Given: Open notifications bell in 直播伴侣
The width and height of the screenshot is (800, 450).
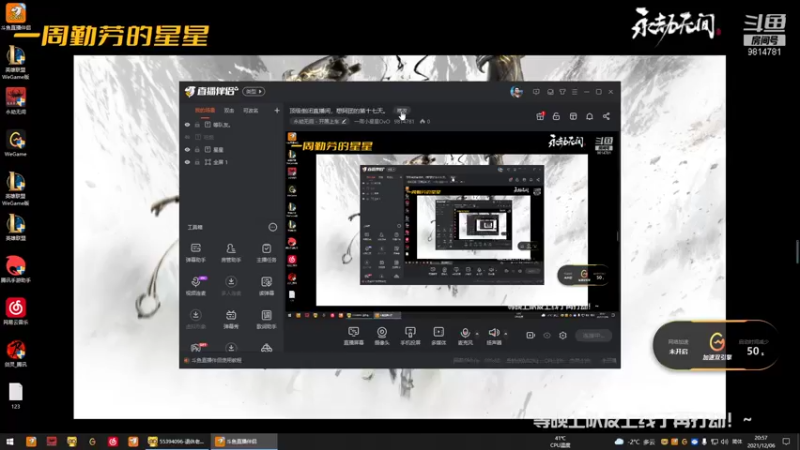Looking at the screenshot, I should tap(589, 116).
